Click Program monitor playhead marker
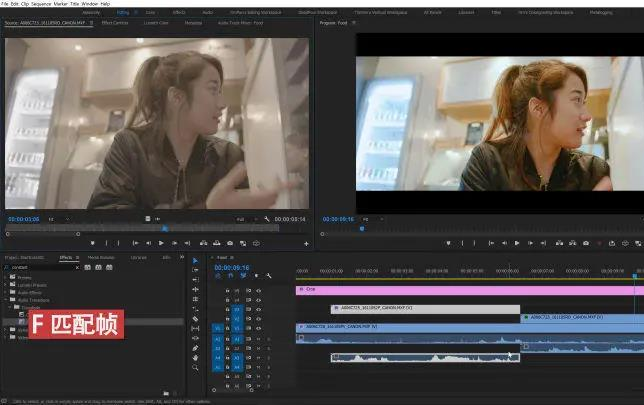The width and height of the screenshot is (644, 405). coord(362,228)
